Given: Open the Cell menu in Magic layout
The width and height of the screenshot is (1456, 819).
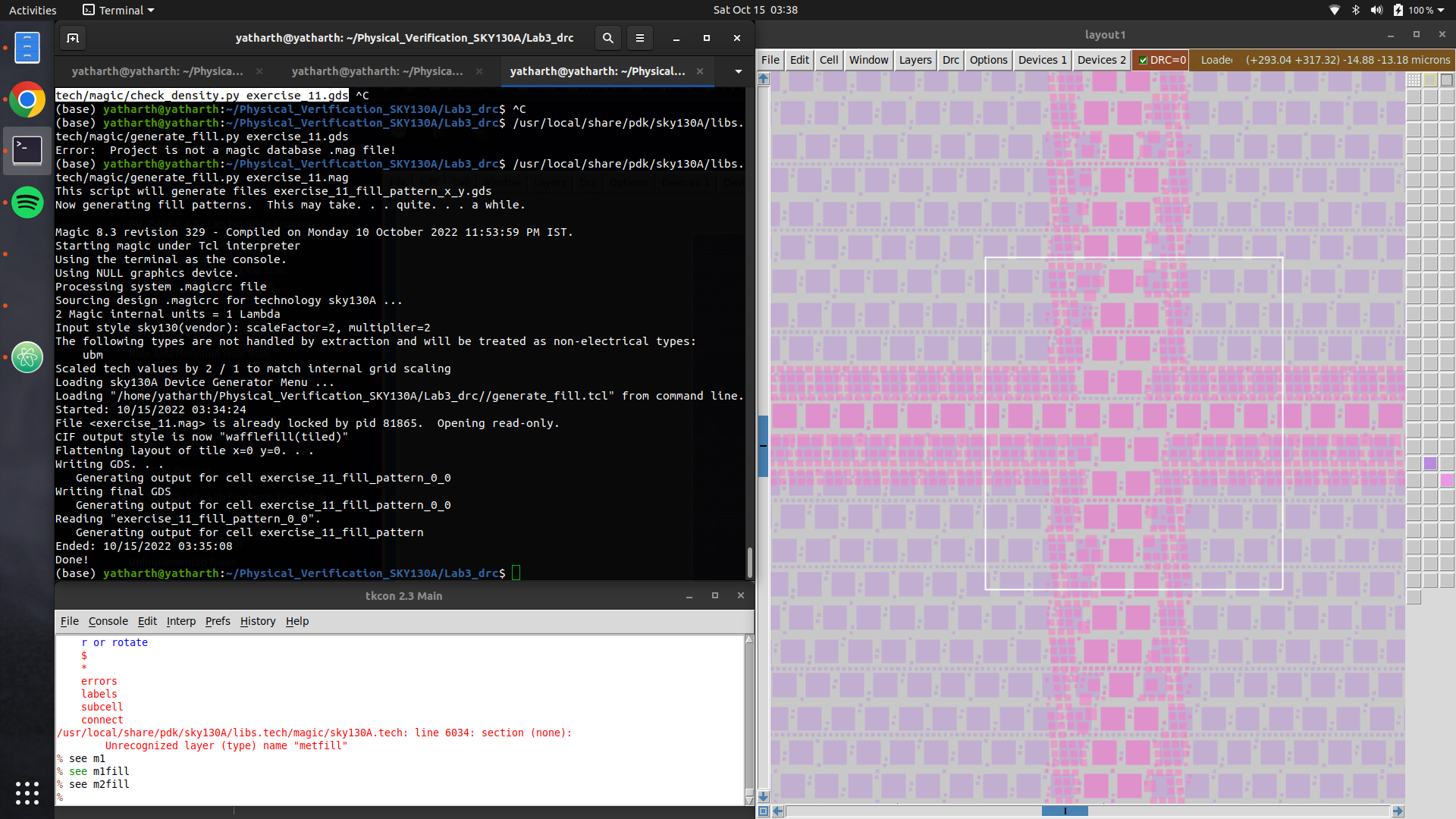Looking at the screenshot, I should [829, 60].
